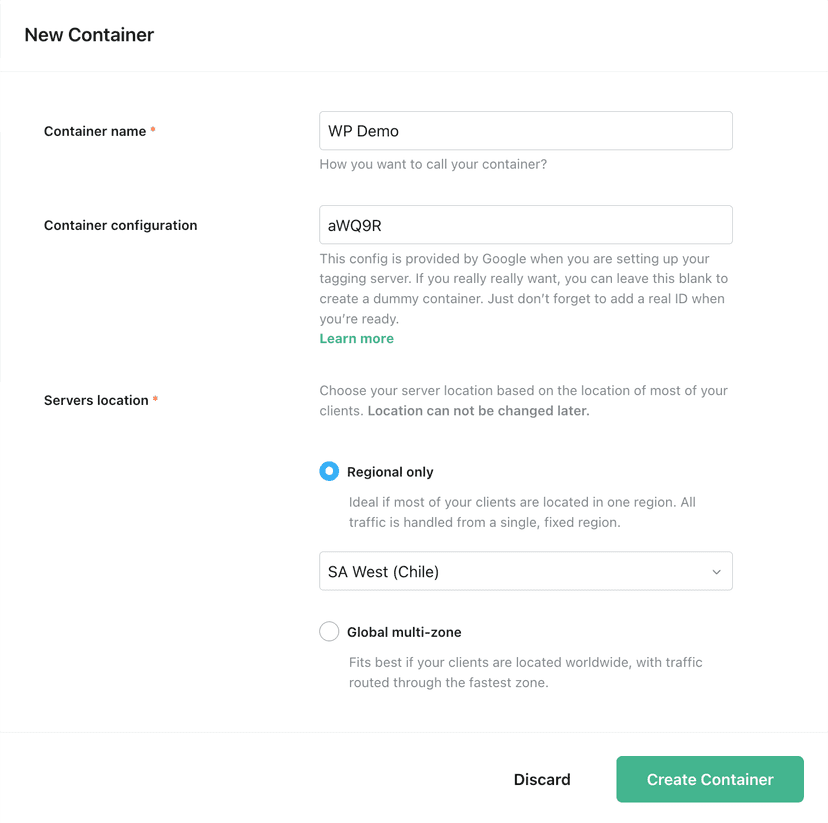This screenshot has height=823, width=828.
Task: Discard the new container form
Action: [542, 779]
